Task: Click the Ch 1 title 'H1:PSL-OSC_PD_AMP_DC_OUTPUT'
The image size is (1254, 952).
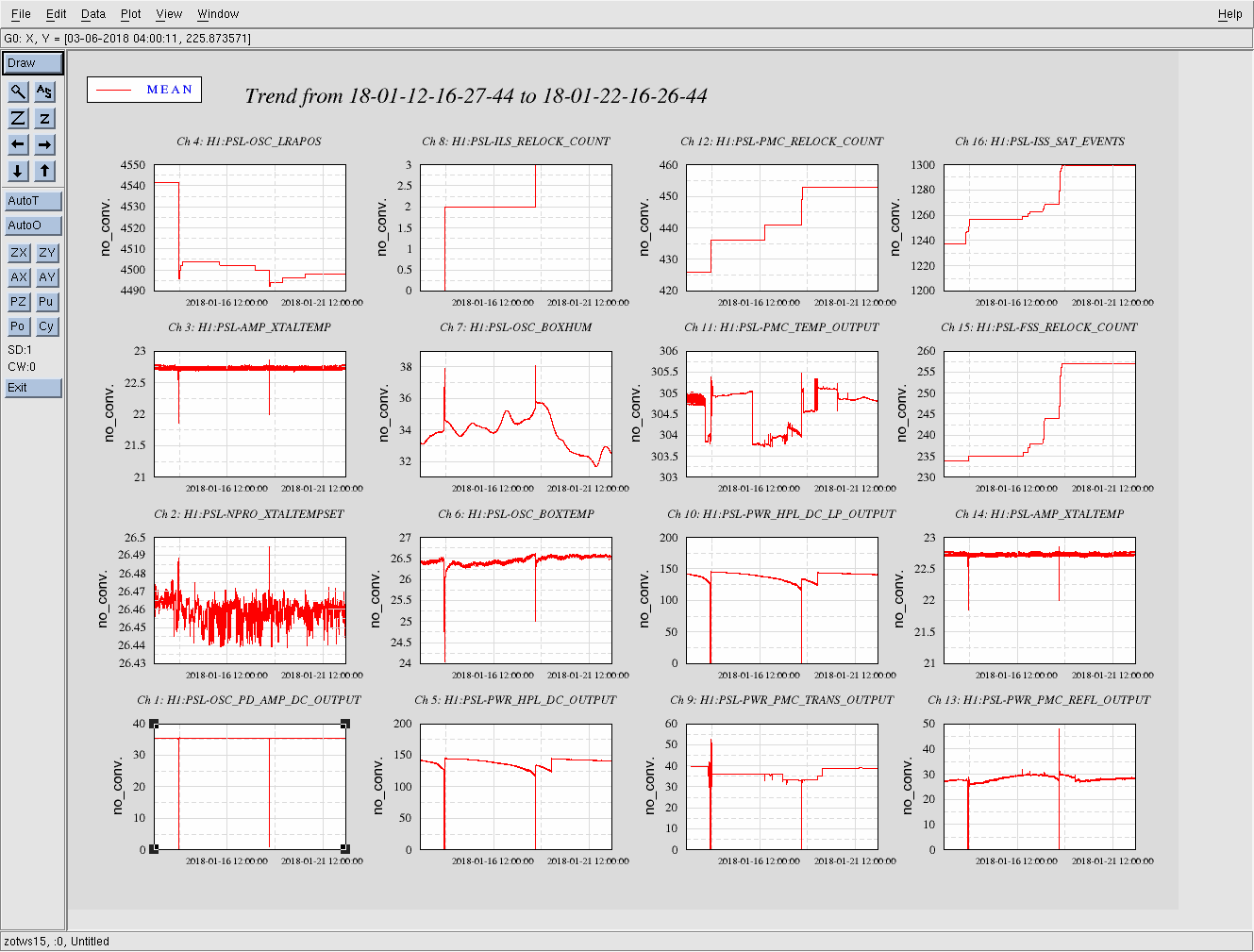Action: pos(263,700)
